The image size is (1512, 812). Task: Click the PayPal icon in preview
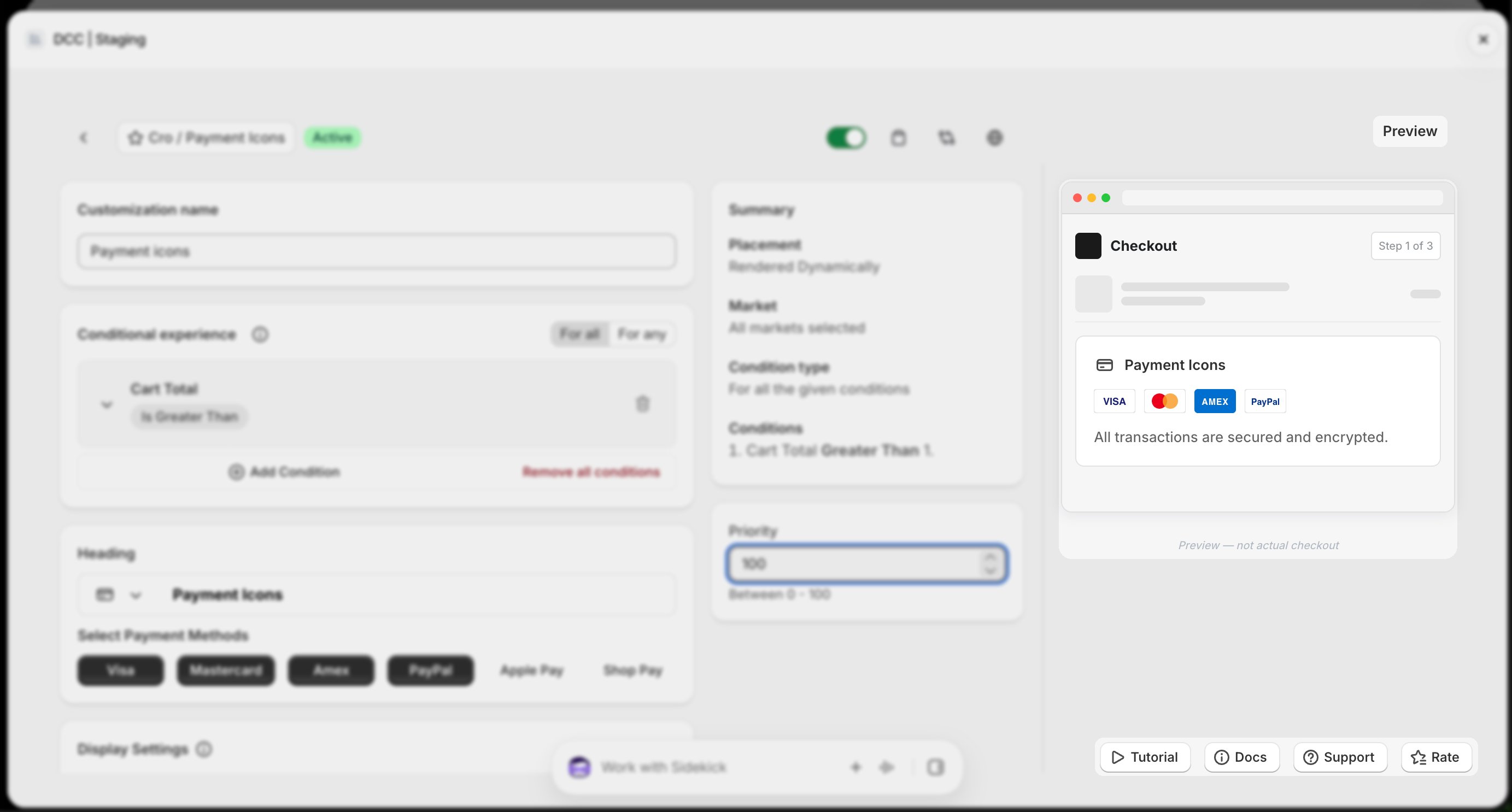point(1265,401)
